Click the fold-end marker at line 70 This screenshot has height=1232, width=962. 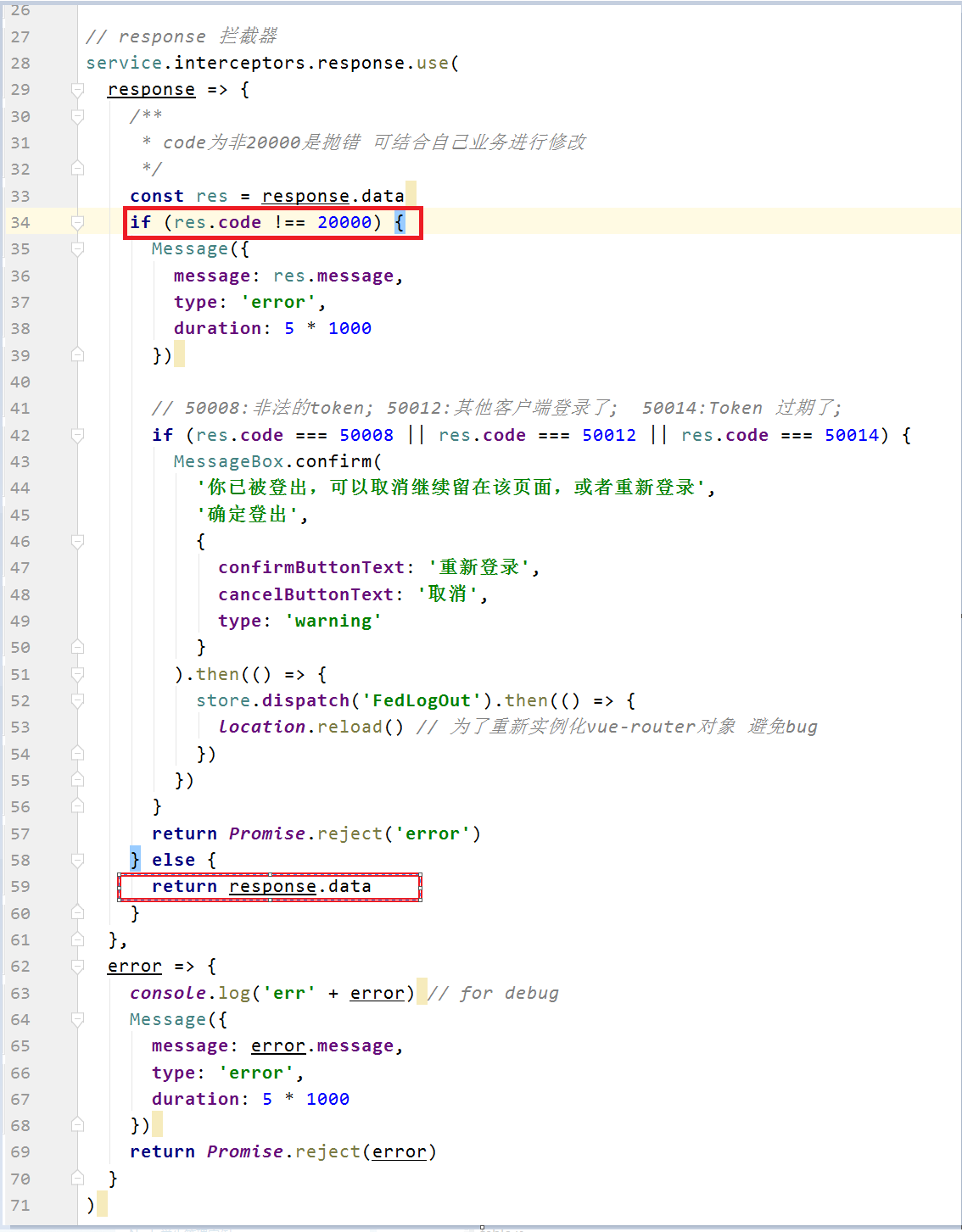77,1178
